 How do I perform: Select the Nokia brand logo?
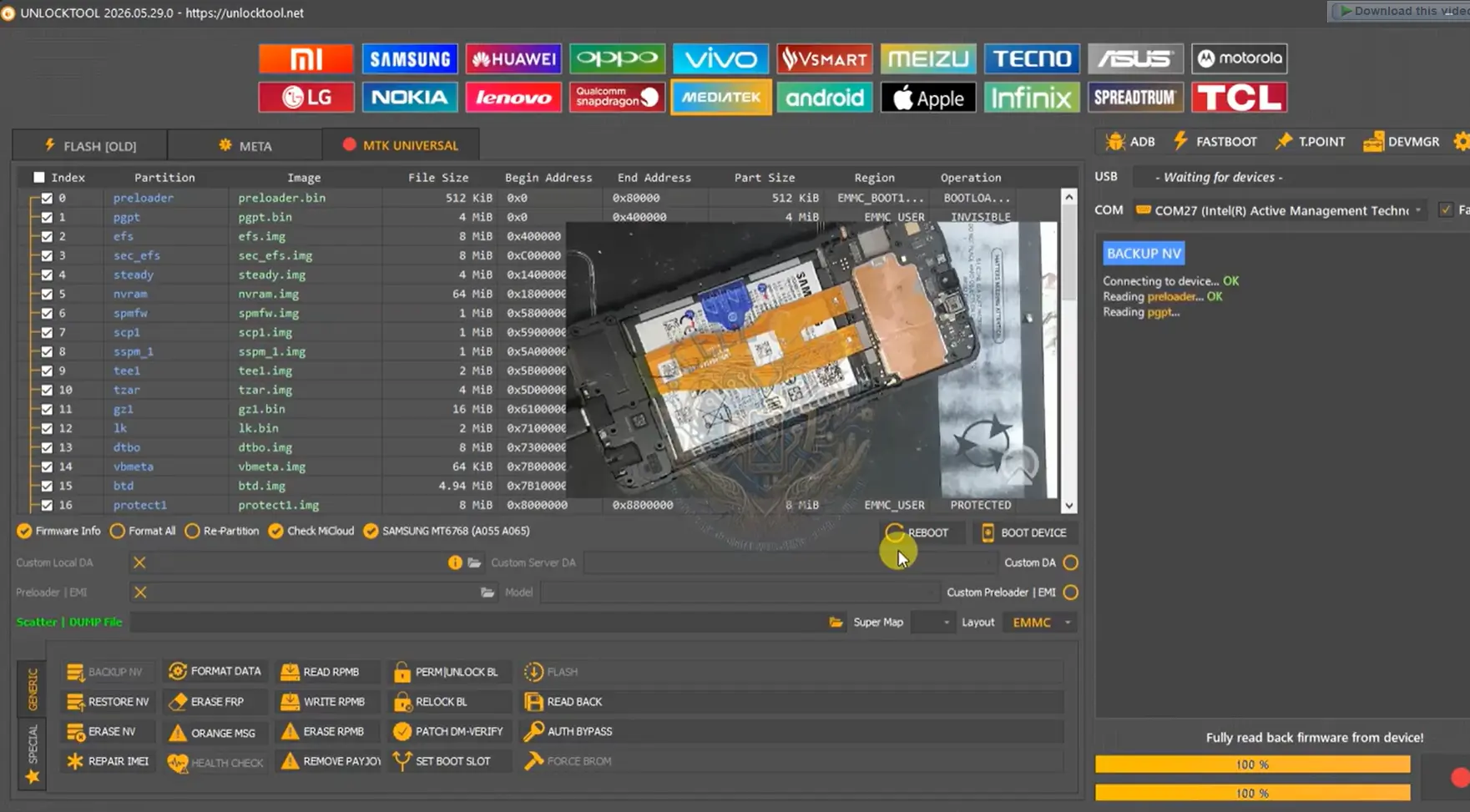(x=410, y=98)
